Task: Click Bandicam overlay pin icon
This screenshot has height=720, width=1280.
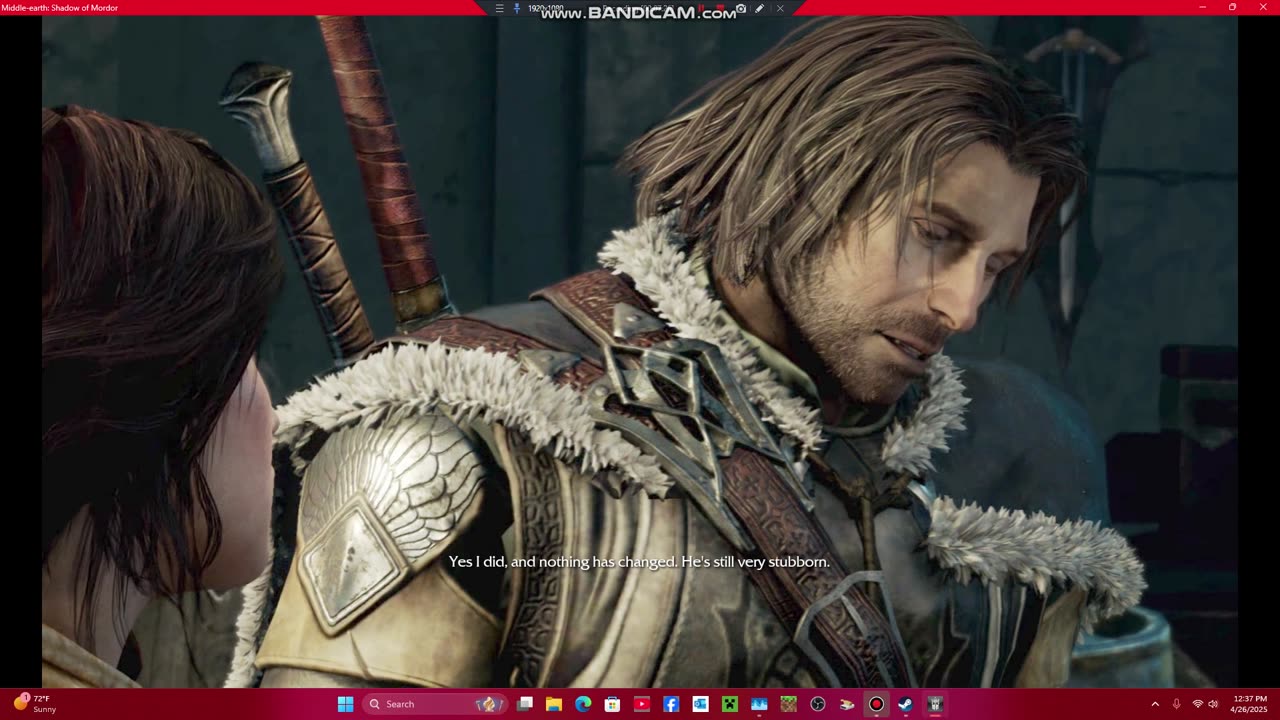Action: [517, 8]
